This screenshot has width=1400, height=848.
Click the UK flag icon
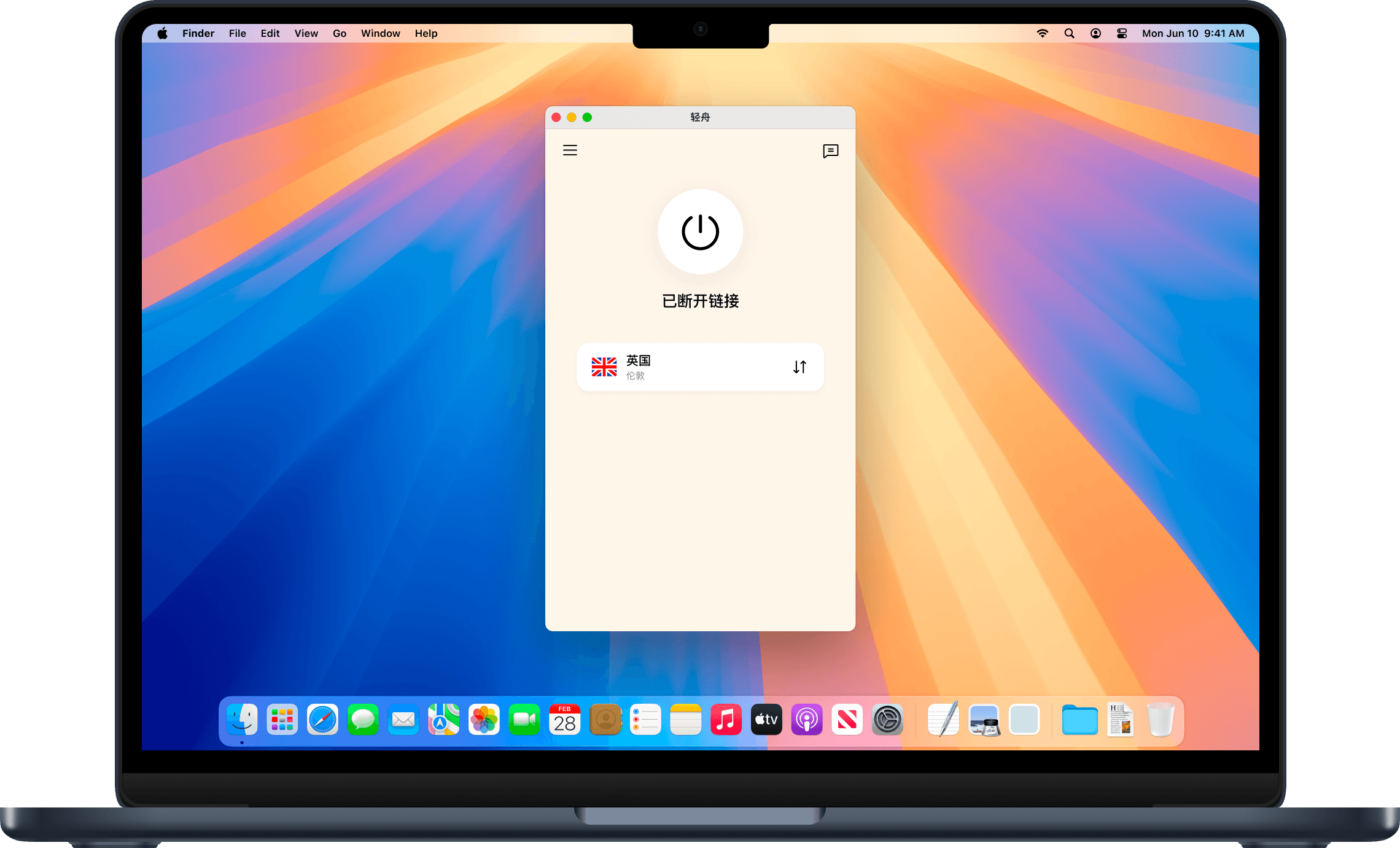pyautogui.click(x=604, y=367)
